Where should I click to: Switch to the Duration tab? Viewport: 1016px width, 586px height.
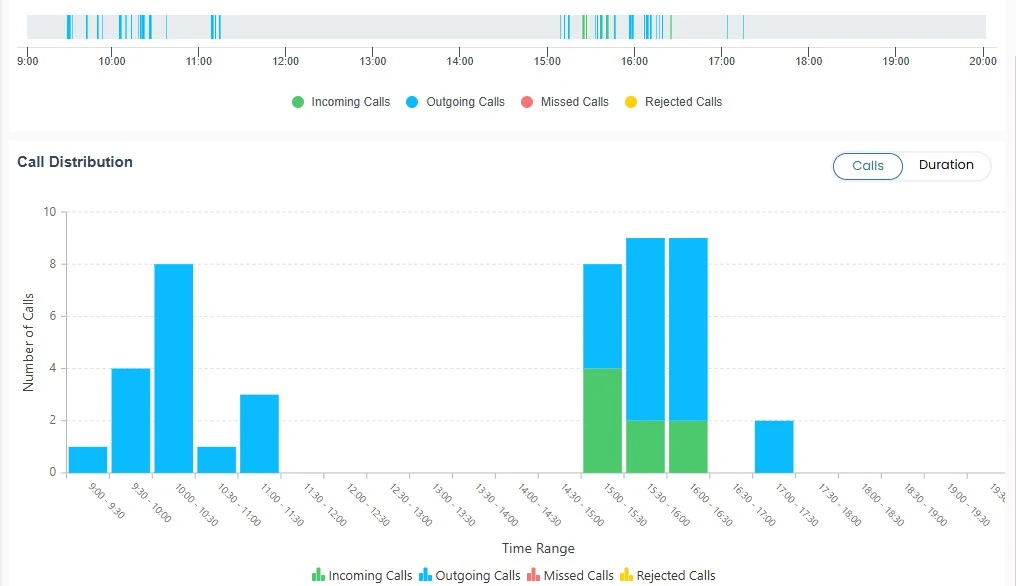946,165
